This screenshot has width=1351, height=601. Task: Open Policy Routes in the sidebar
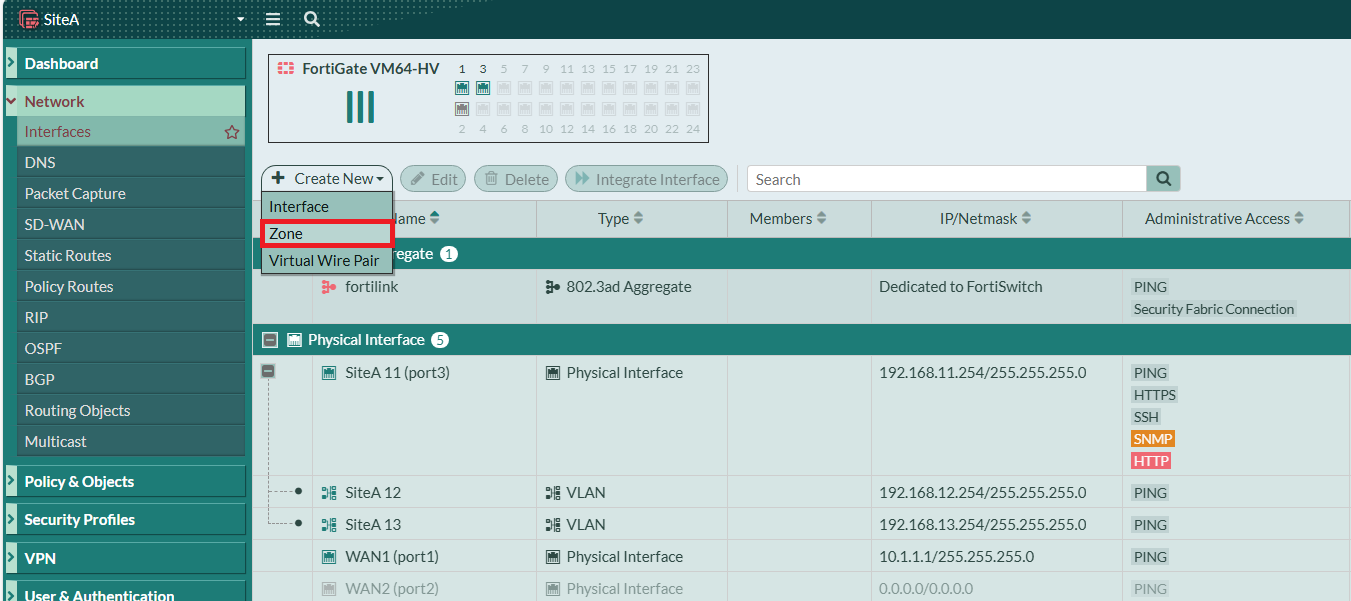pos(131,287)
